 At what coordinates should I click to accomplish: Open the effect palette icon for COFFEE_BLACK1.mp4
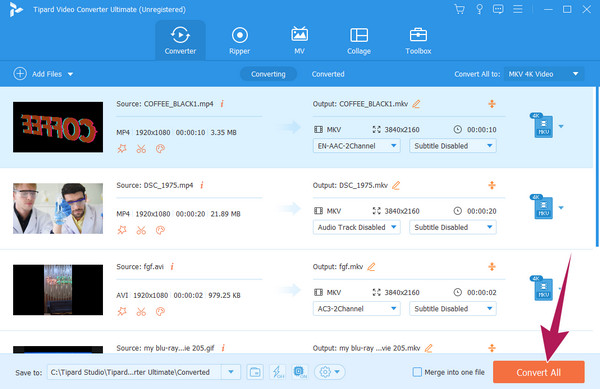160,148
